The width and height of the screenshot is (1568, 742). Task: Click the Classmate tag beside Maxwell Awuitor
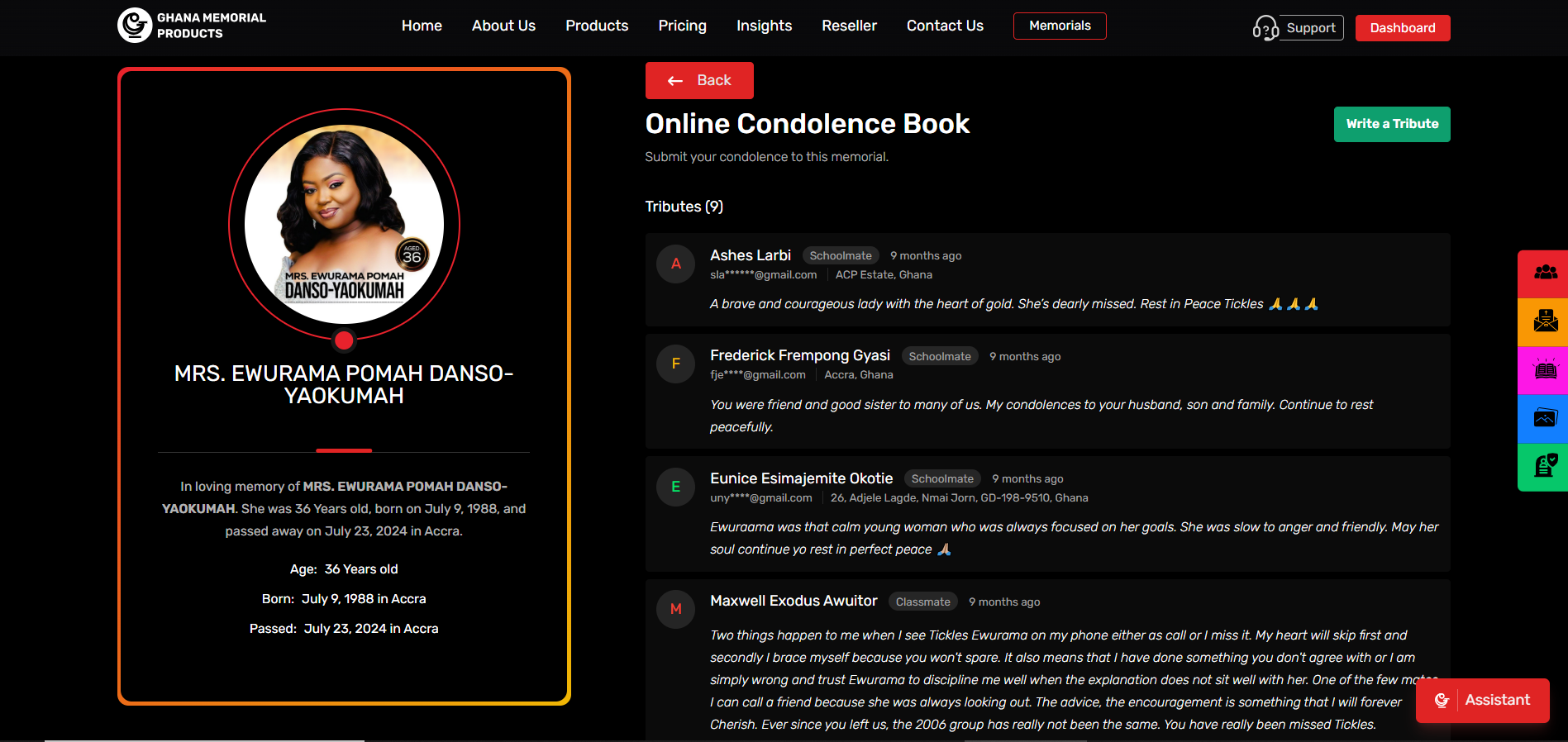tap(922, 602)
